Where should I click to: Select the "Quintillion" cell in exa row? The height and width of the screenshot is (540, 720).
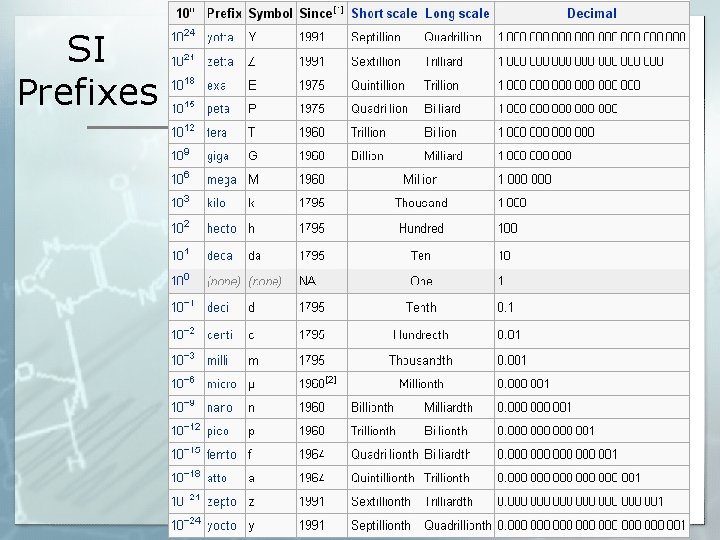(x=378, y=85)
